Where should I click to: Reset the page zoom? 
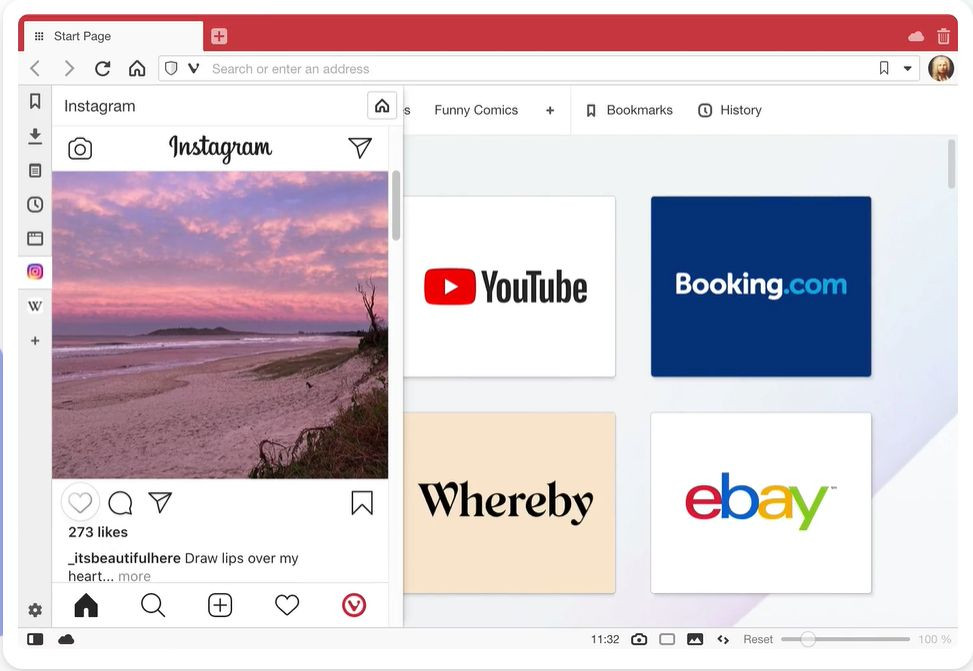pyautogui.click(x=758, y=639)
